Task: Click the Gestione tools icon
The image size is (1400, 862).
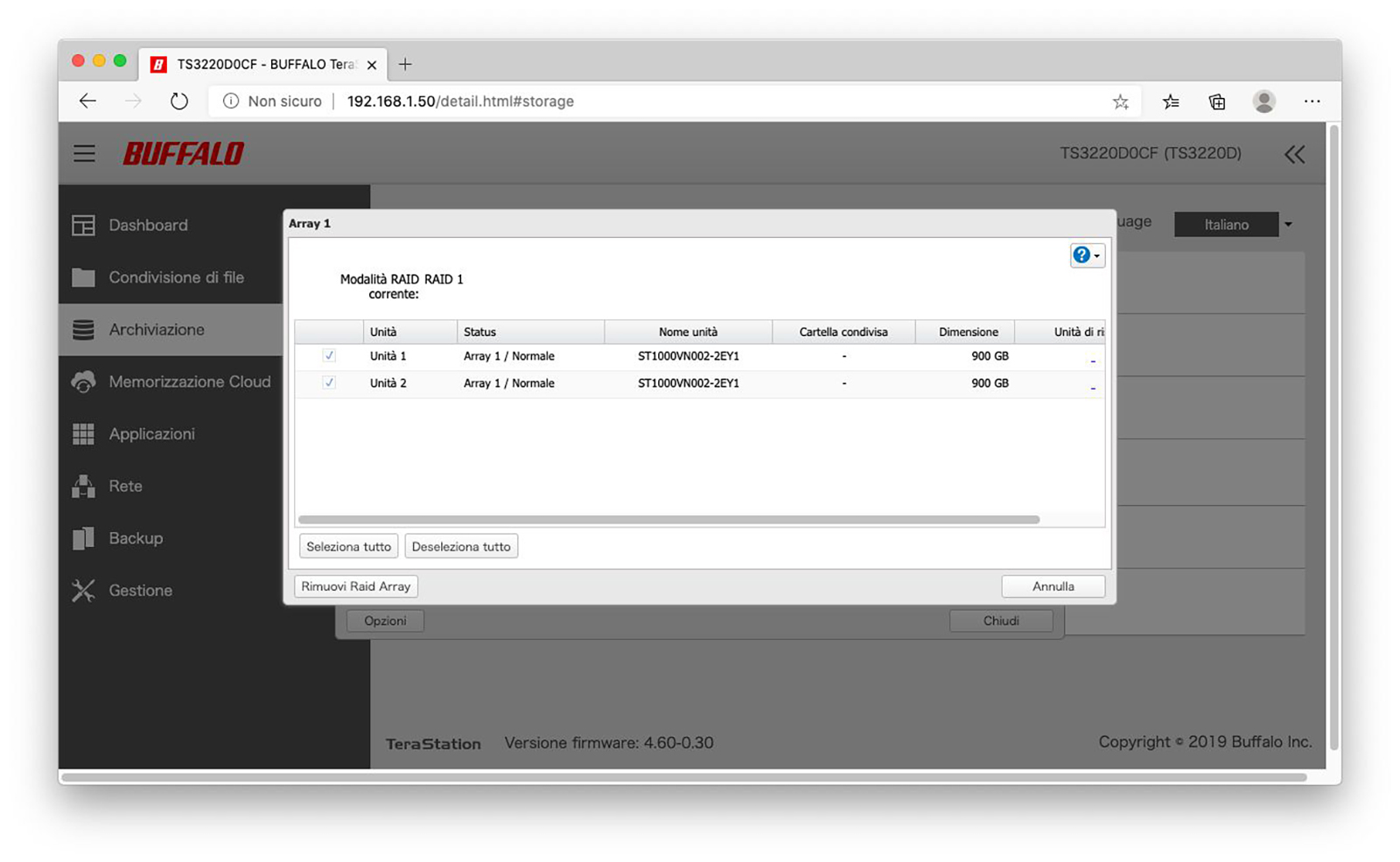Action: [83, 591]
